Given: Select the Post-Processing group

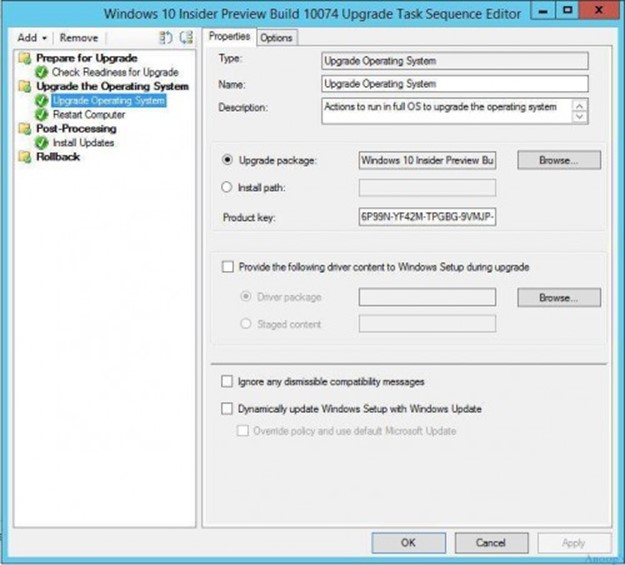Looking at the screenshot, I should 77,129.
